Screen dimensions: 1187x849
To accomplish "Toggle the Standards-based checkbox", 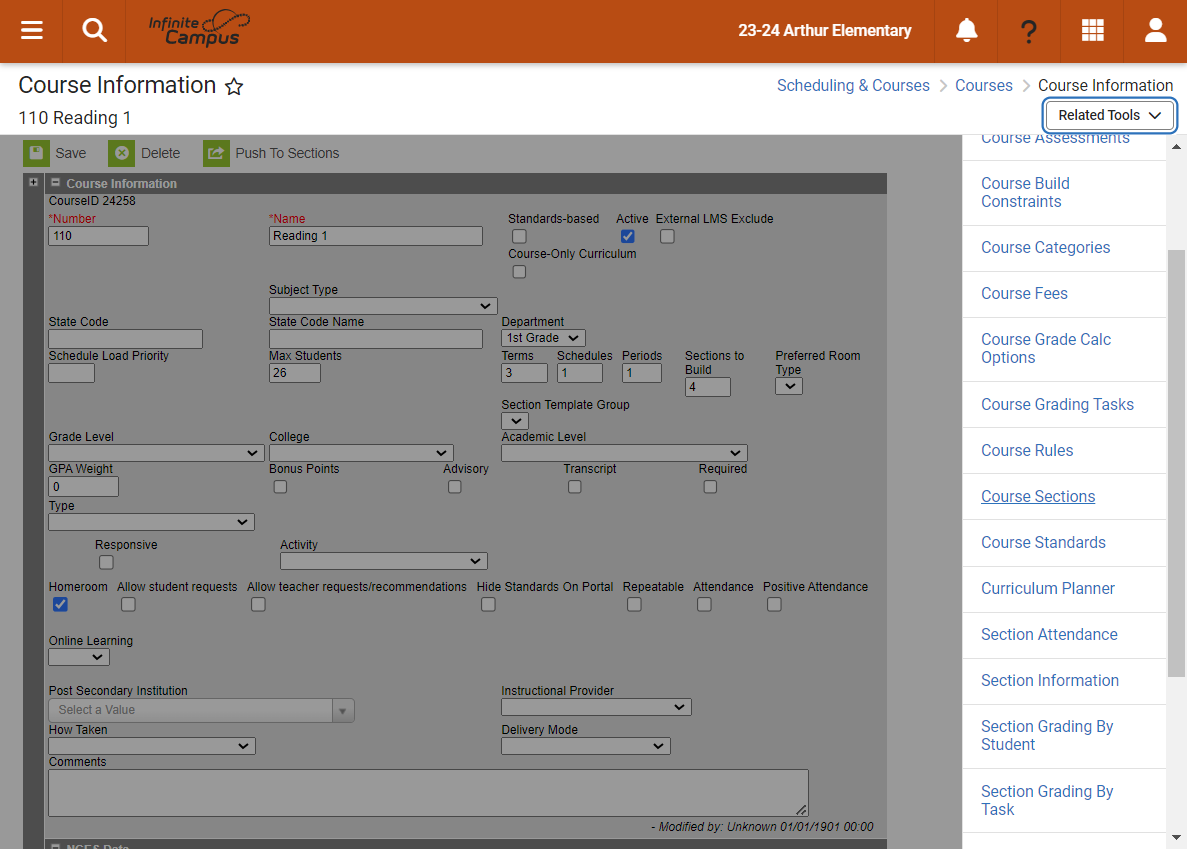I will point(519,236).
